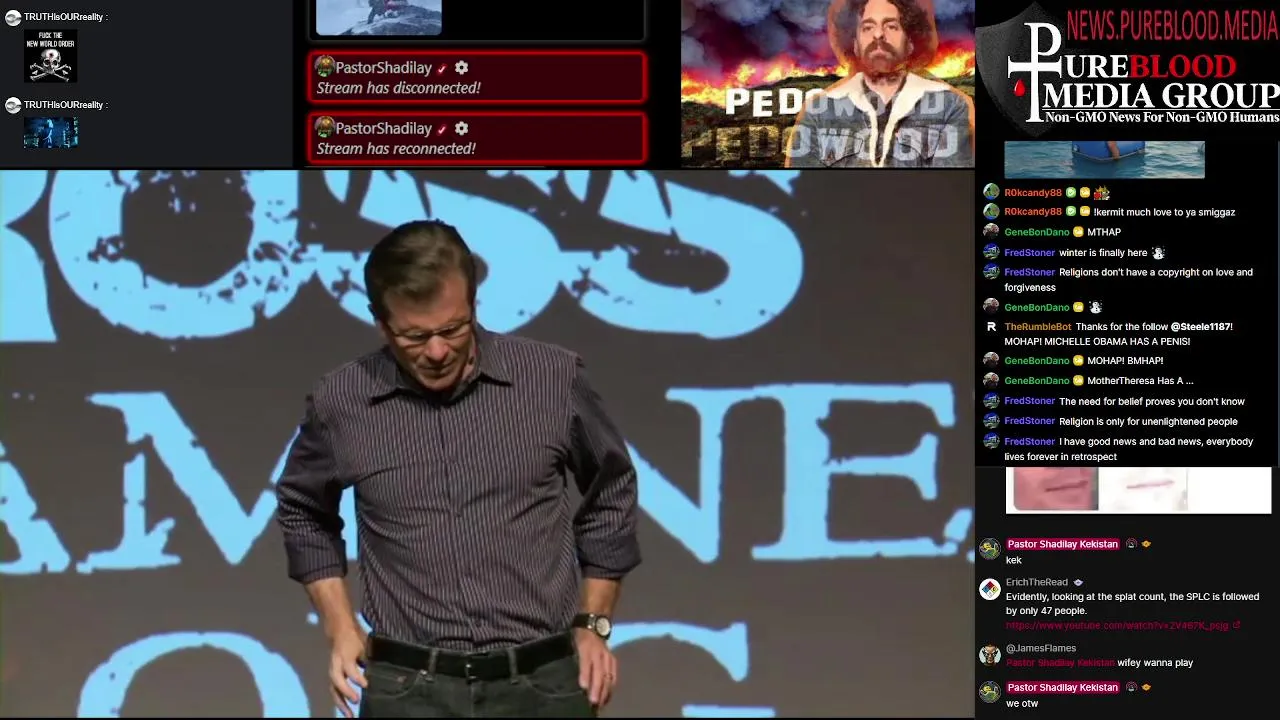Open the snowy image thumbnail above the stream alerts
The height and width of the screenshot is (720, 1280).
tap(378, 17)
